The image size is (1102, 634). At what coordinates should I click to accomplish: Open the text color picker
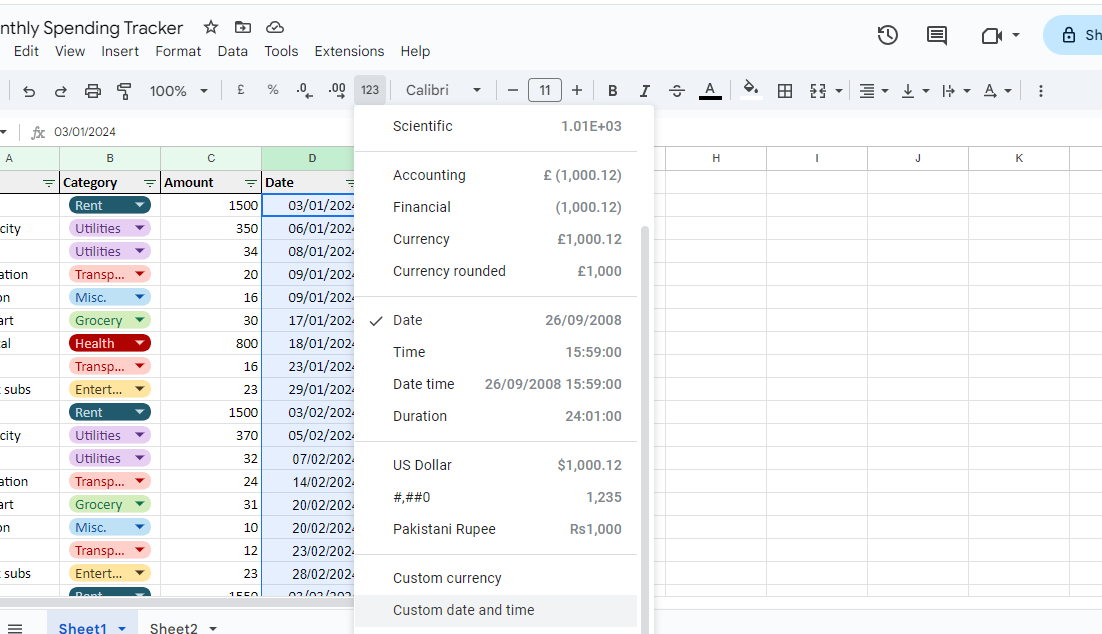710,91
